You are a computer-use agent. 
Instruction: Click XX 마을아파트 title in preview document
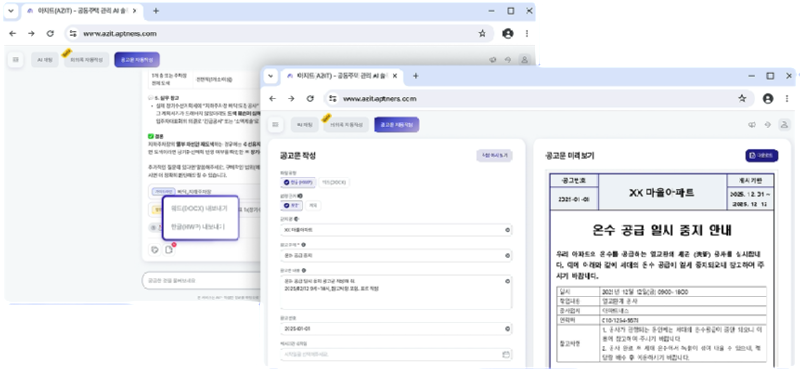tap(662, 192)
